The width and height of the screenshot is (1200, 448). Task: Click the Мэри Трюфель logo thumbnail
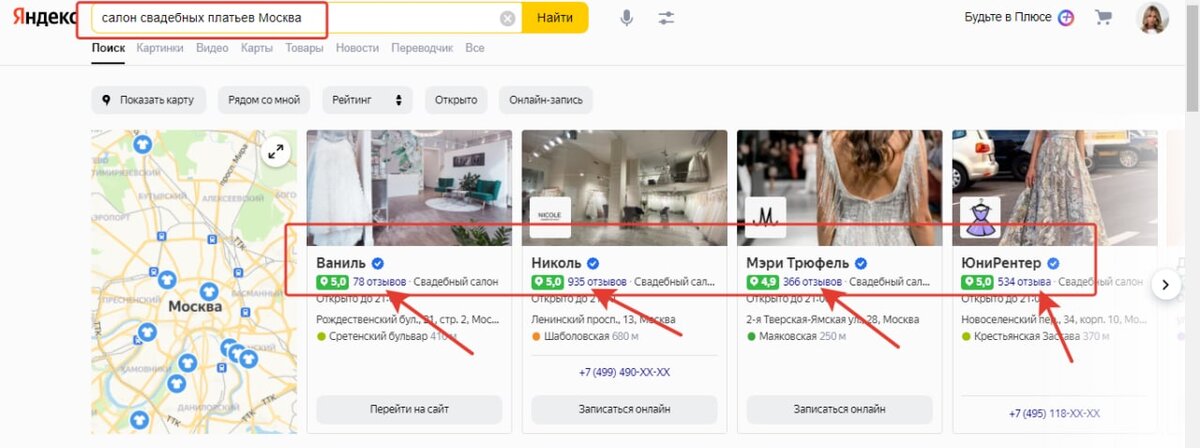(766, 217)
